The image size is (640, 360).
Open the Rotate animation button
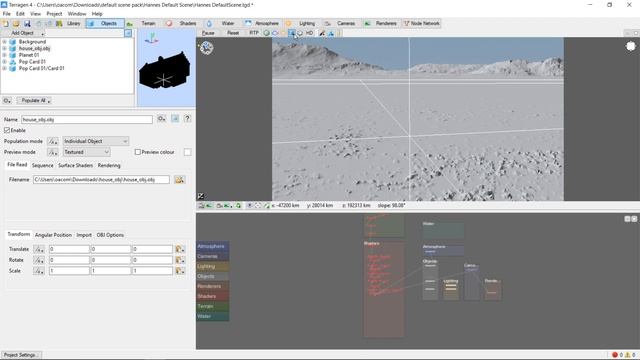pyautogui.click(x=39, y=260)
